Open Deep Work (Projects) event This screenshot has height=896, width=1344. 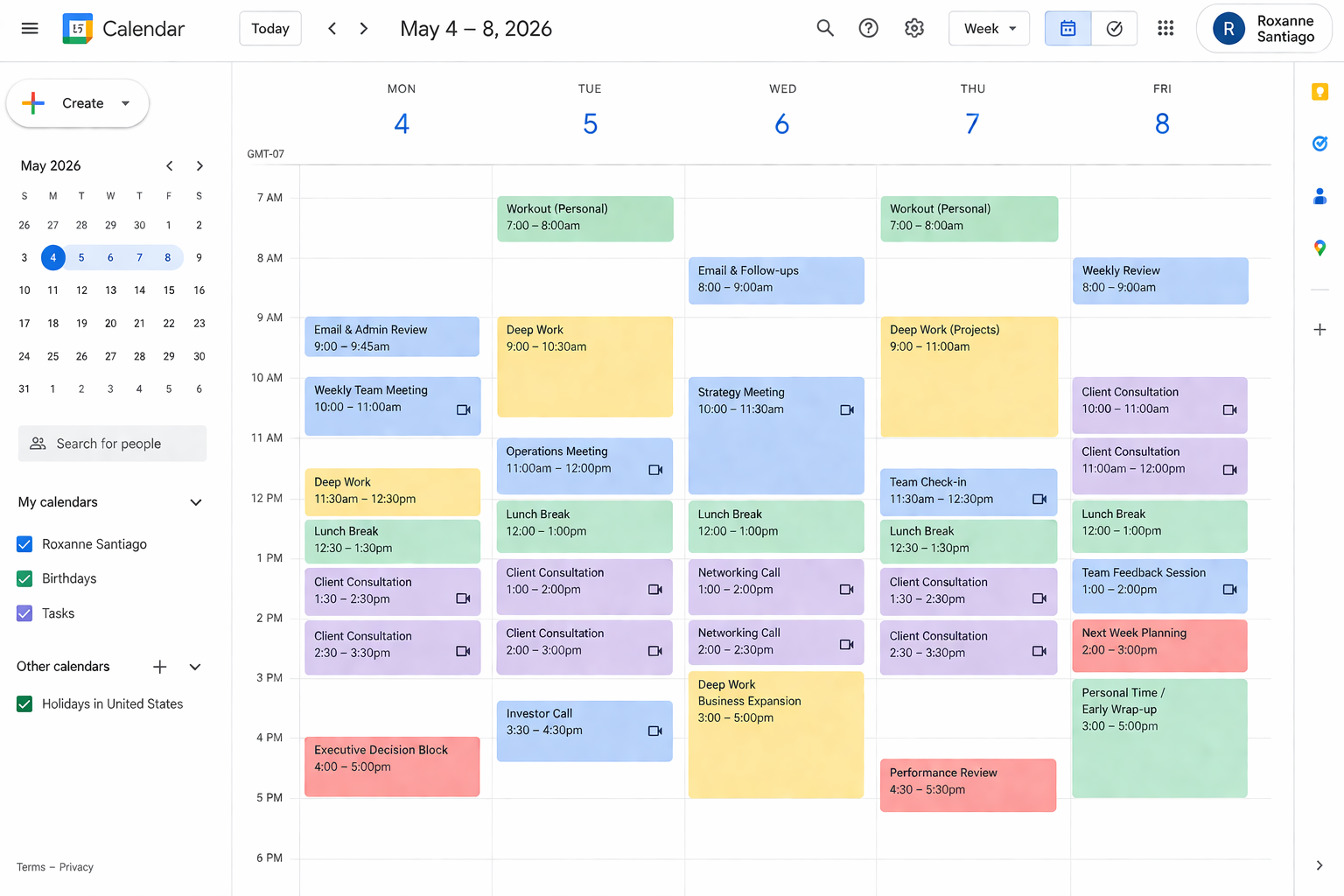[969, 377]
